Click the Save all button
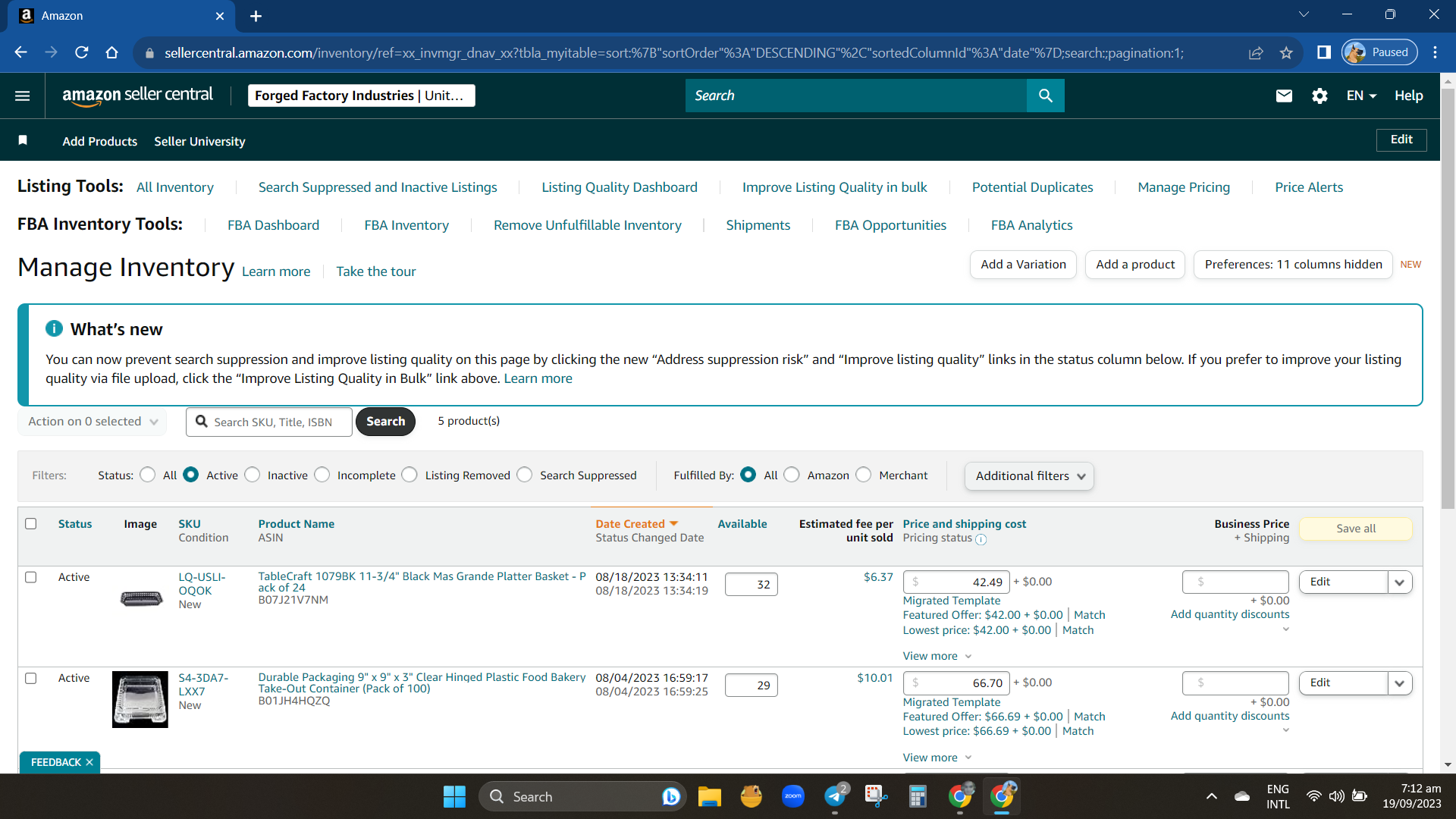 click(x=1356, y=529)
